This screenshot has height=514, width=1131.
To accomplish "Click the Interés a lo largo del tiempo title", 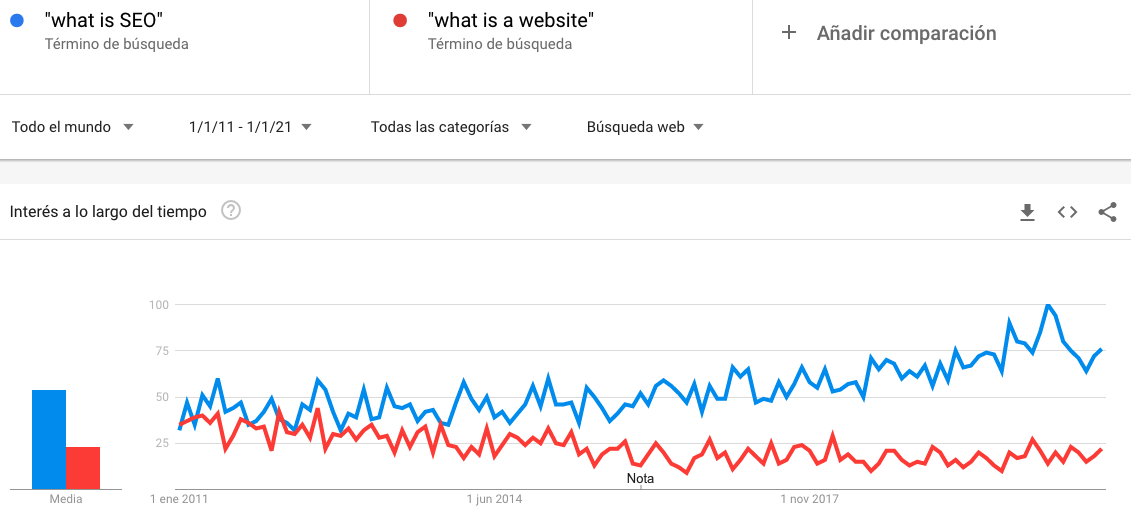I will (x=108, y=211).
